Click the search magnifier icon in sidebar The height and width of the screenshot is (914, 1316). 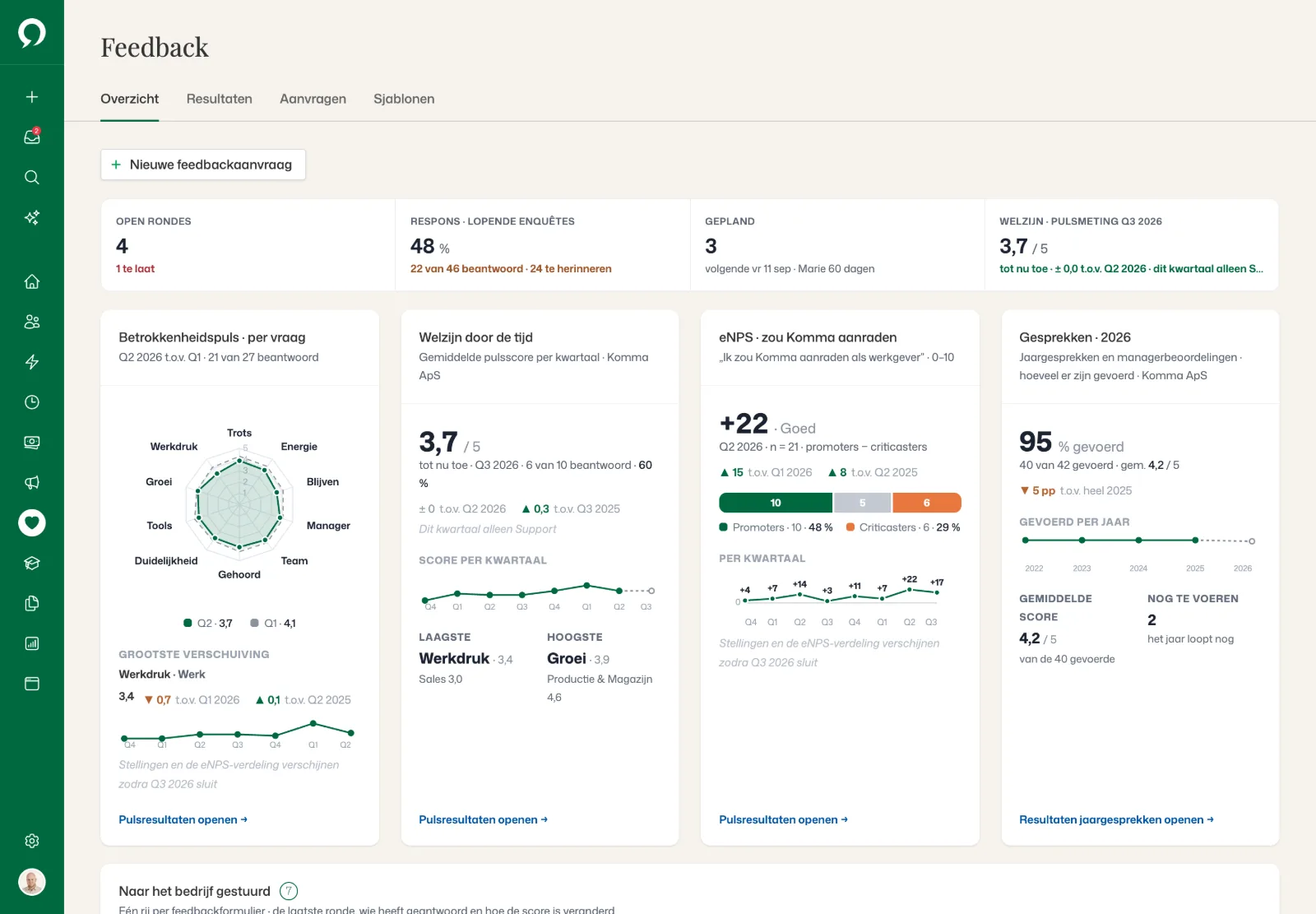(32, 177)
